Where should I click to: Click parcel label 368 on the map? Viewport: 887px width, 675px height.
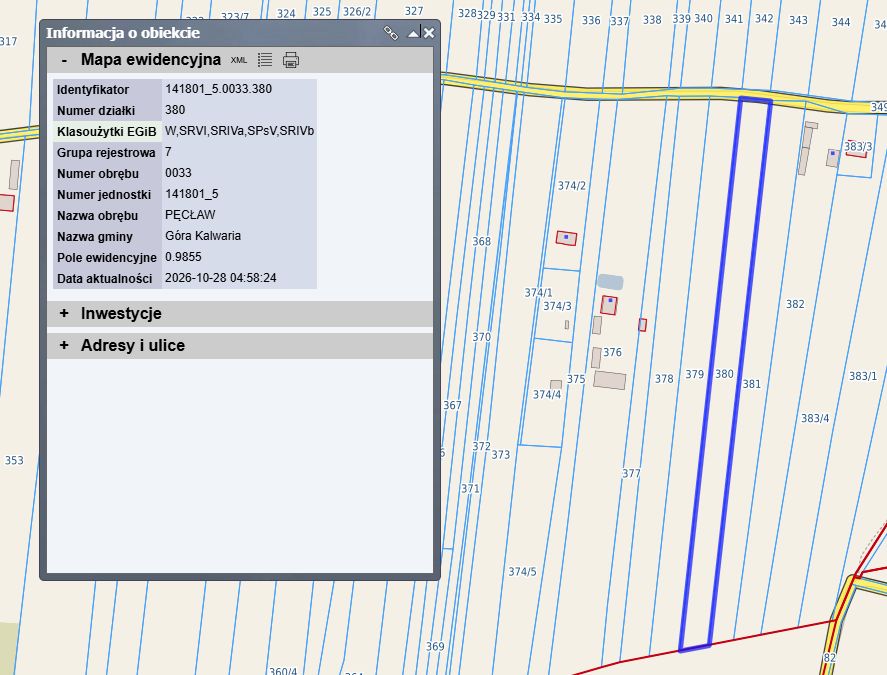click(481, 242)
